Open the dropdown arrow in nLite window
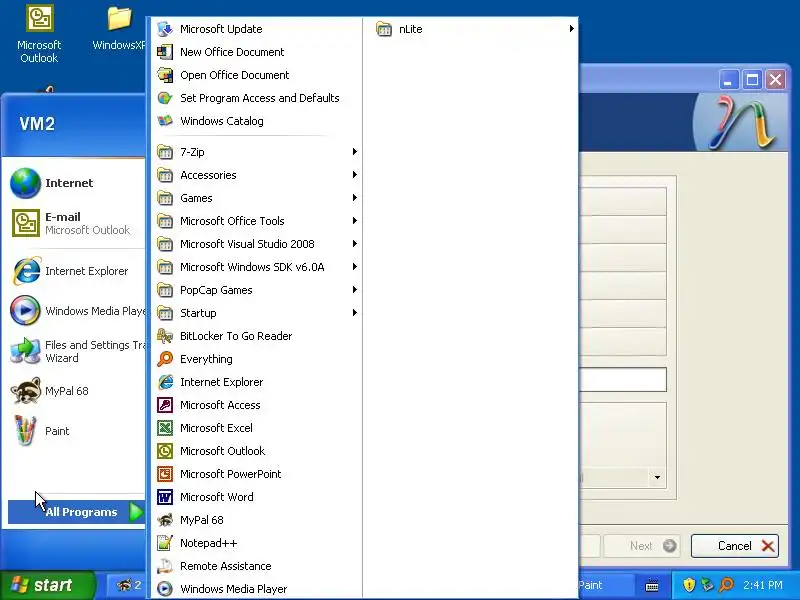This screenshot has width=800, height=600. pyautogui.click(x=657, y=478)
